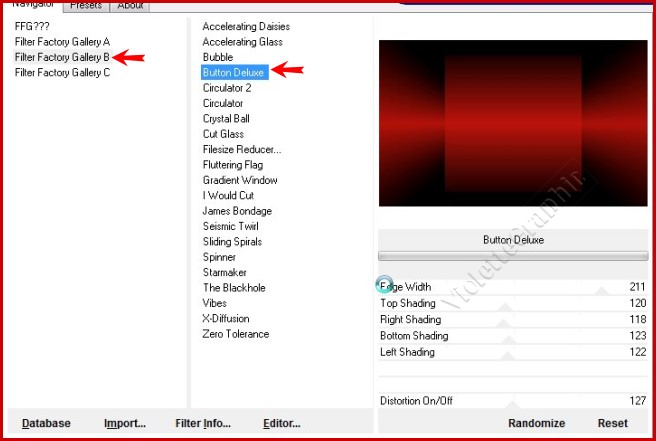Click the red filter preview image
656x441 pixels.
513,124
